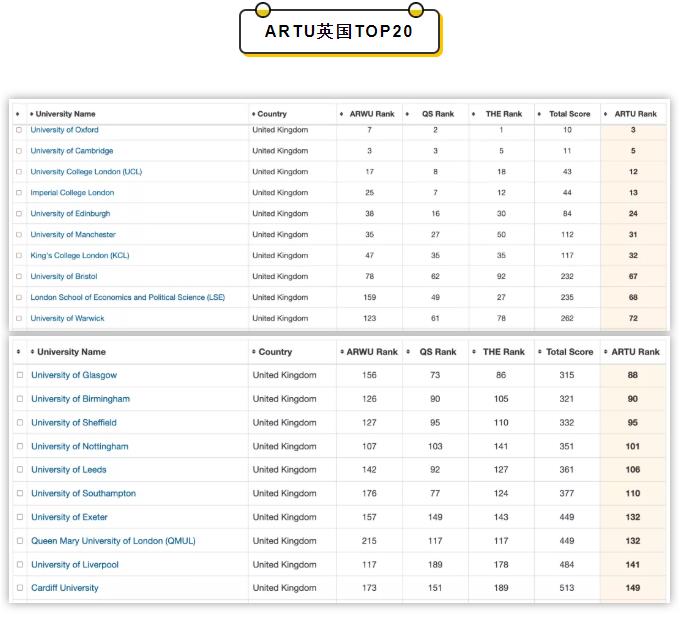Sort by ARTU Rank in the Glasgow table
Screen dimensions: 680x618
(634, 352)
